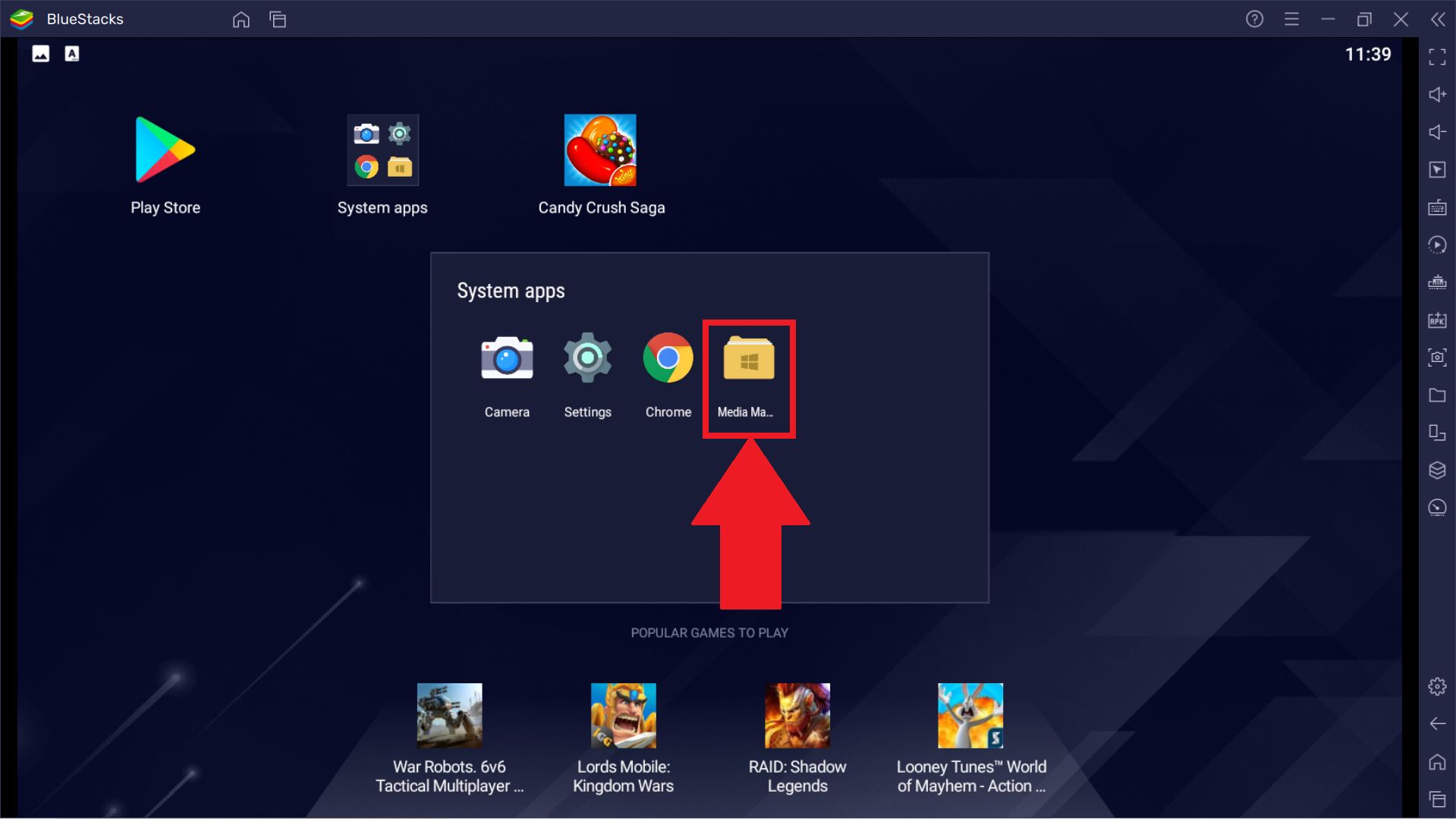Viewport: 1456px width, 819px height.
Task: Open the BlueStacks help icon
Action: 1254,19
